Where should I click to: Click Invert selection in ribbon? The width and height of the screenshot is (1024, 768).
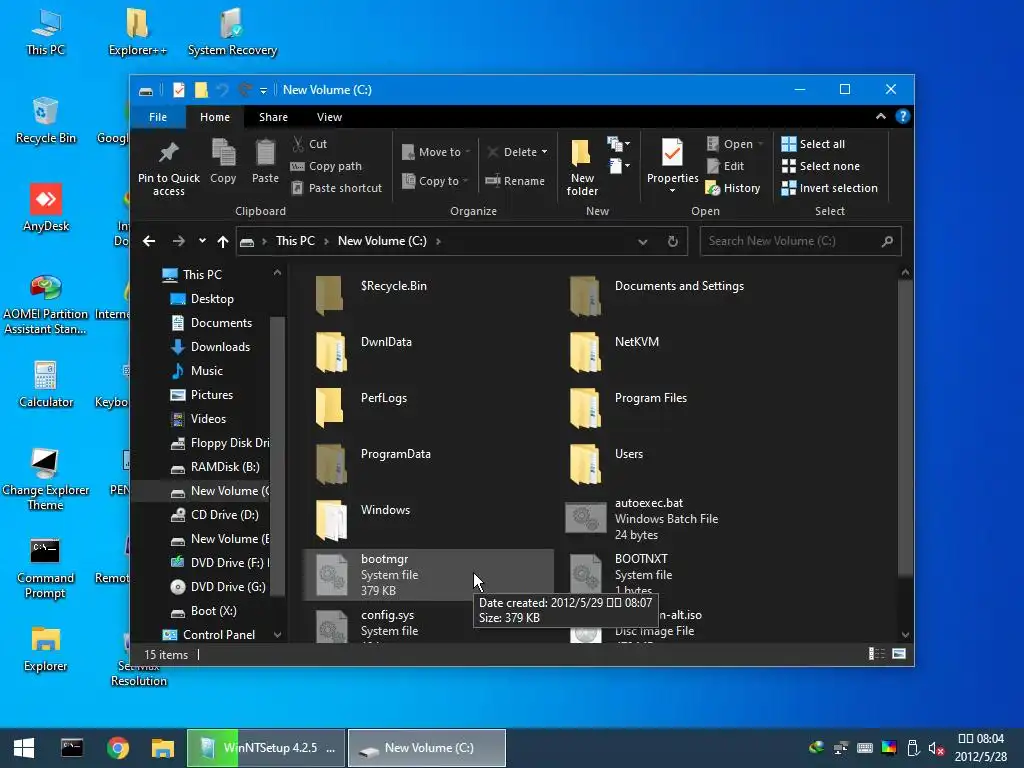point(829,188)
